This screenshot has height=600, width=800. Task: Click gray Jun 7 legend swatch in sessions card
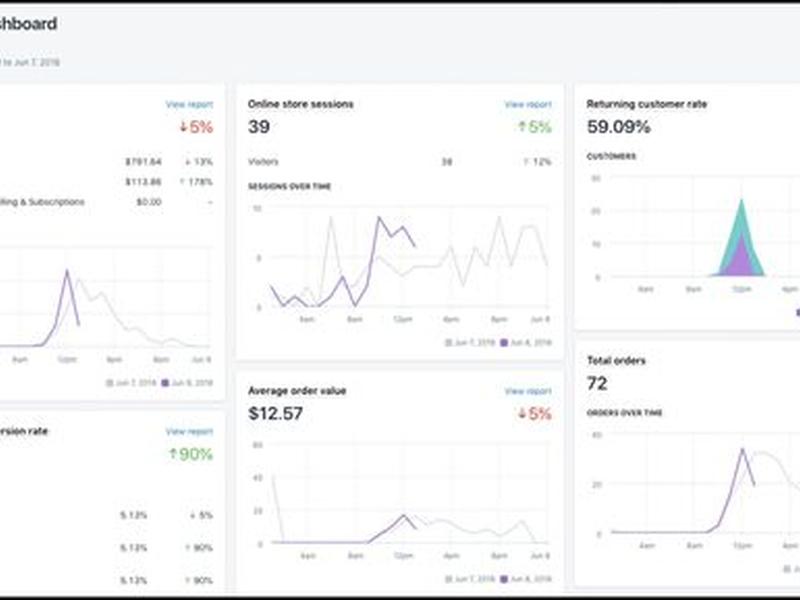448,342
